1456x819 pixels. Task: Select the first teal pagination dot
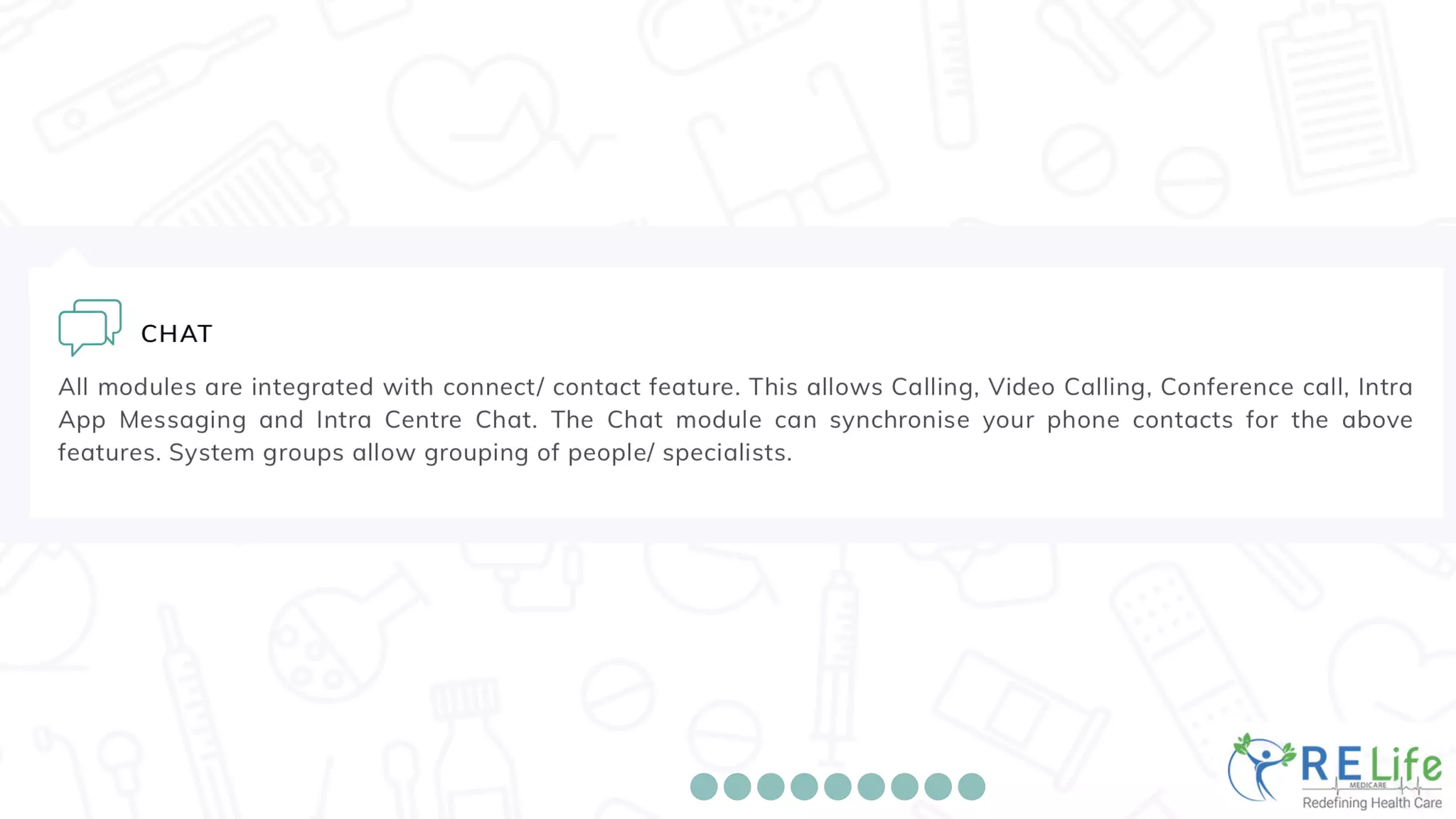pyautogui.click(x=704, y=787)
